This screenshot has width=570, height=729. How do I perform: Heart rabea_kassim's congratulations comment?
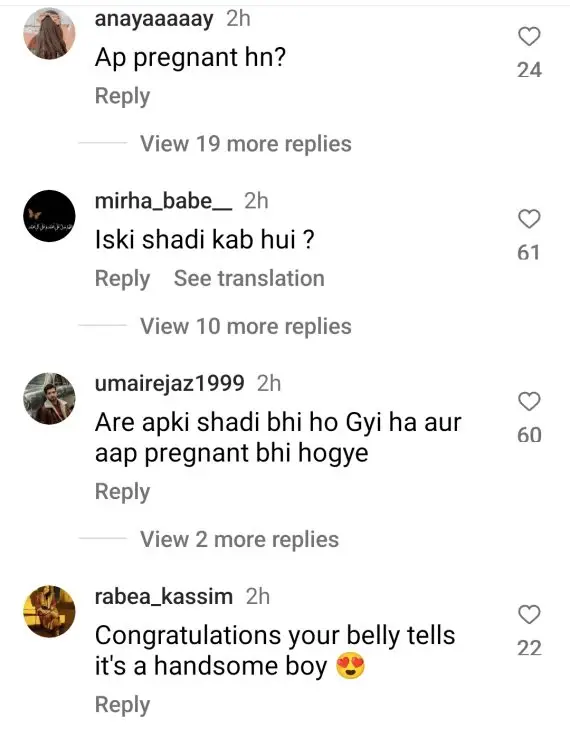click(x=529, y=615)
